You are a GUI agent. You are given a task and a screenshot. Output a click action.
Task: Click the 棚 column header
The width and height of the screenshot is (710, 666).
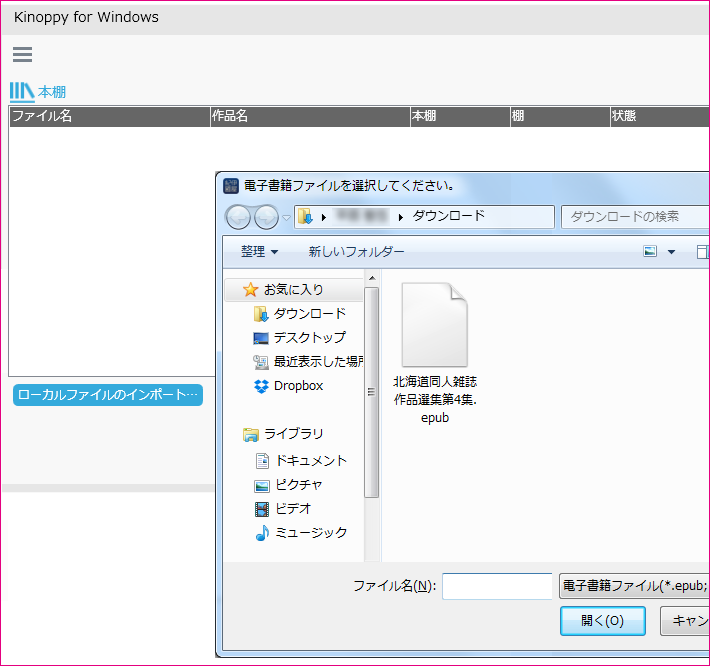click(x=560, y=116)
